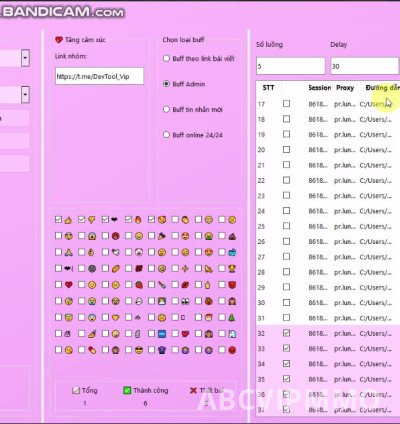The image size is (400, 424).
Task: Click the Santa Claus emoji icon
Action: click(x=209, y=317)
